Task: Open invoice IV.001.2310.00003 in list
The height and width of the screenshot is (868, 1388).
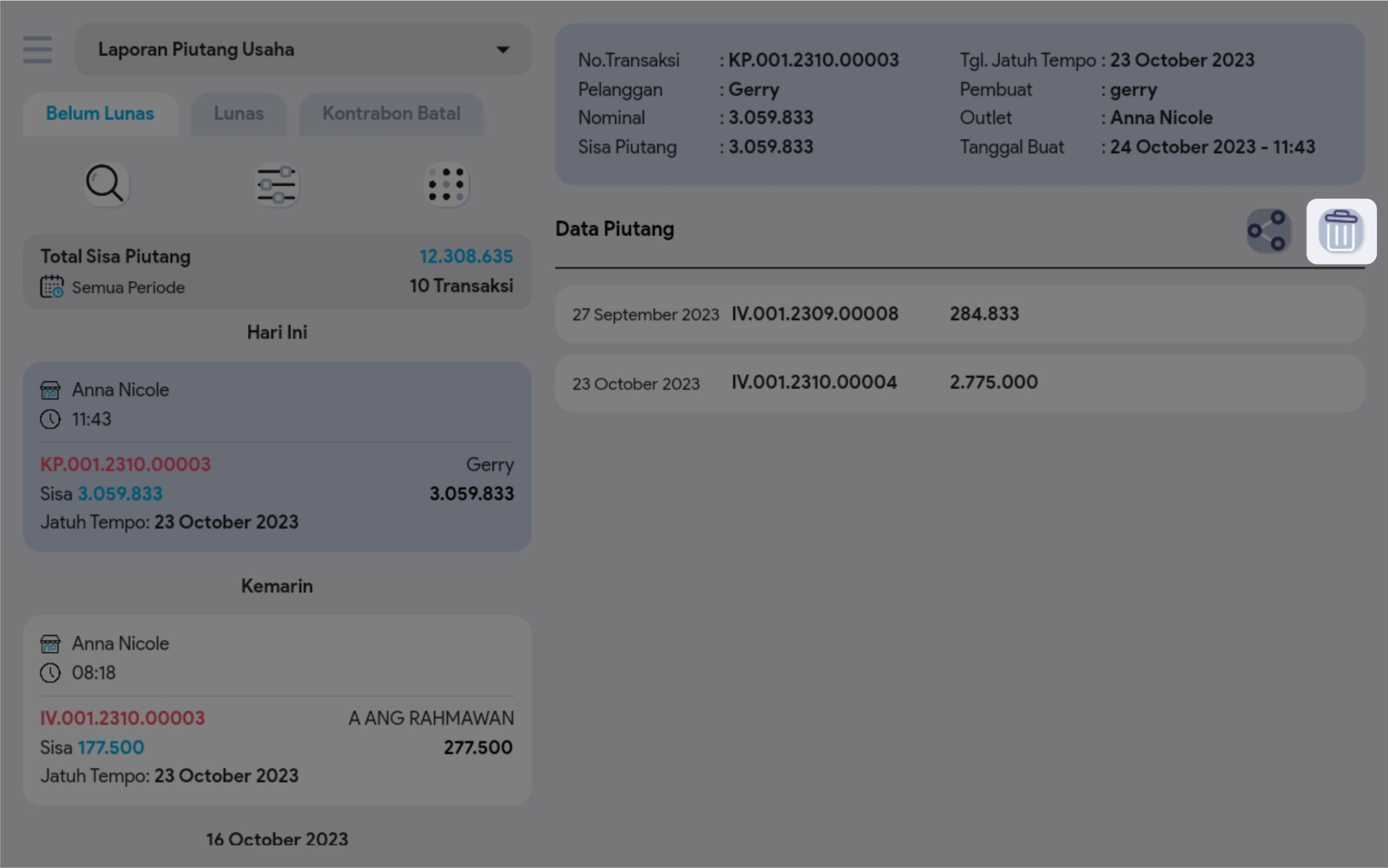Action: tap(123, 718)
